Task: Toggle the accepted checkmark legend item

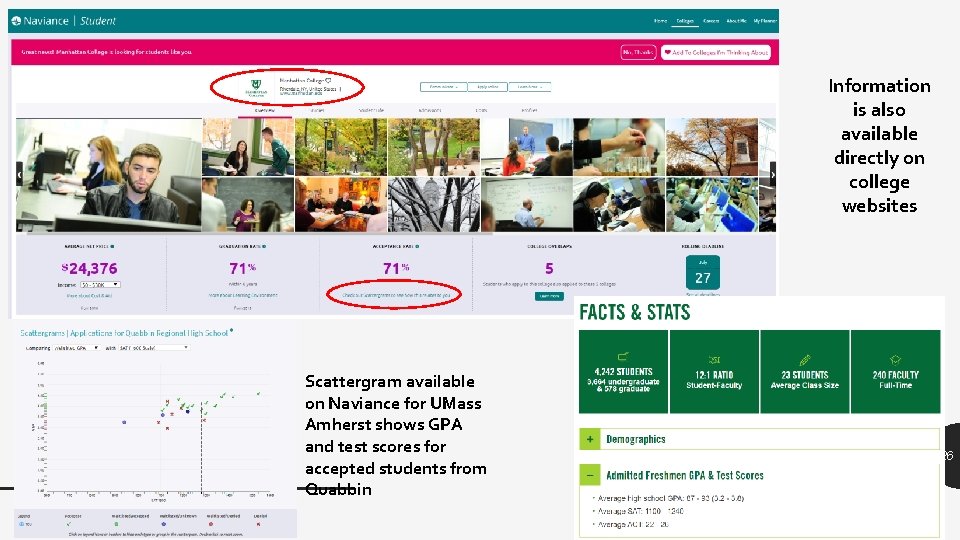Action: coord(69,524)
